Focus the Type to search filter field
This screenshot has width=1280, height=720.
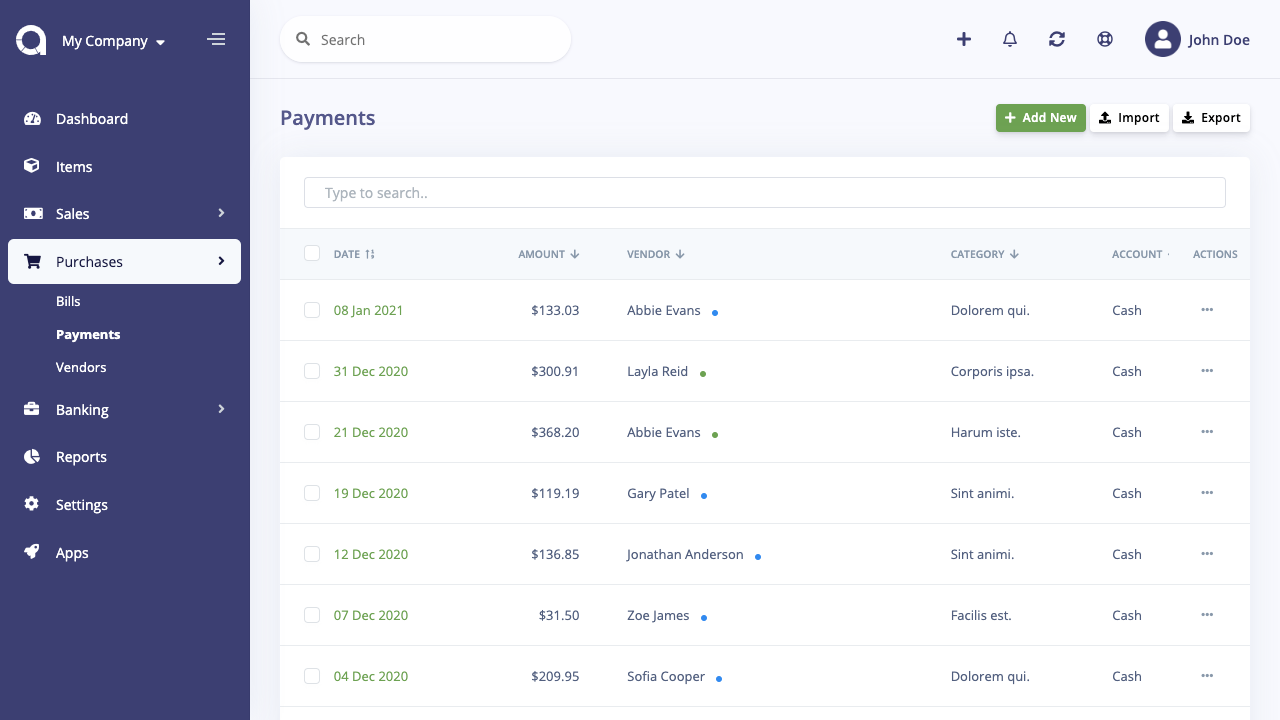point(765,193)
